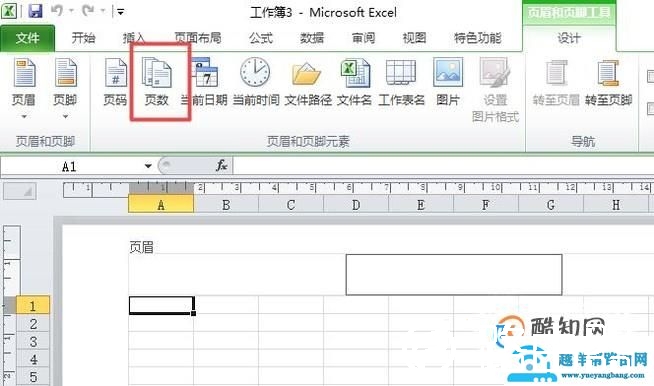Insert total page count with 页数
Screen dimensions: 654x386
(x=157, y=82)
